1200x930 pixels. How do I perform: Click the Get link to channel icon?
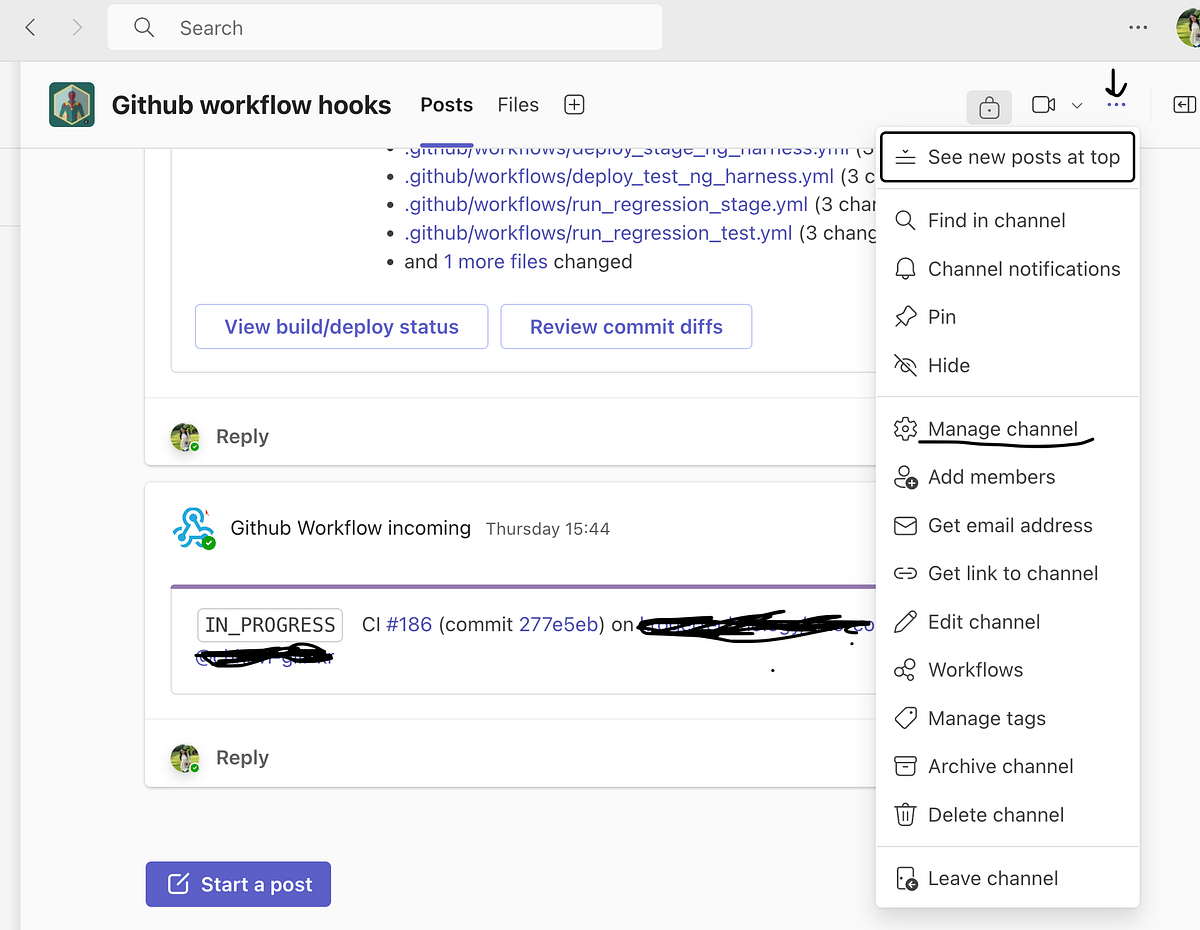(x=905, y=573)
